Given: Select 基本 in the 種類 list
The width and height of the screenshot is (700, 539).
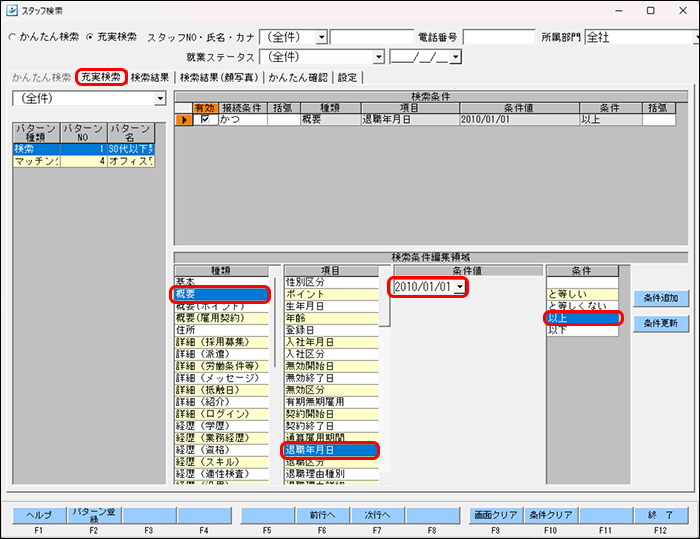Looking at the screenshot, I should click(x=222, y=282).
